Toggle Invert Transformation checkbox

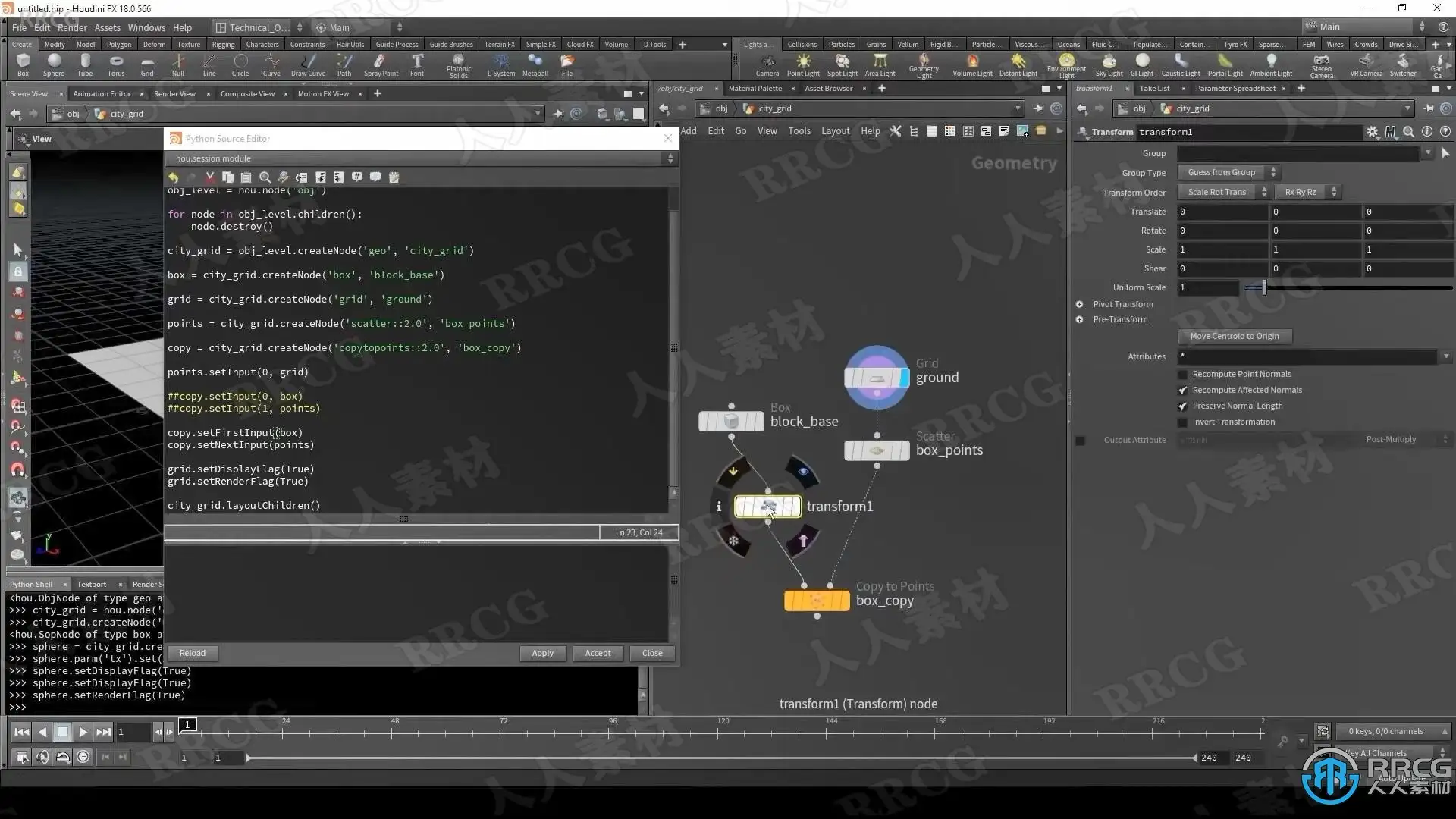click(1182, 422)
